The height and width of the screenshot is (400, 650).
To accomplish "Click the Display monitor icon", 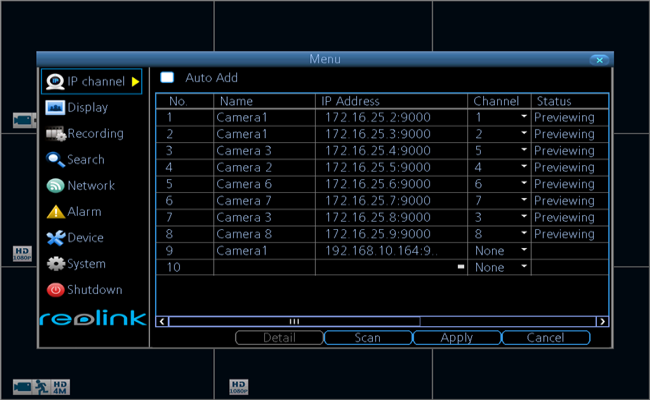I will [x=55, y=107].
